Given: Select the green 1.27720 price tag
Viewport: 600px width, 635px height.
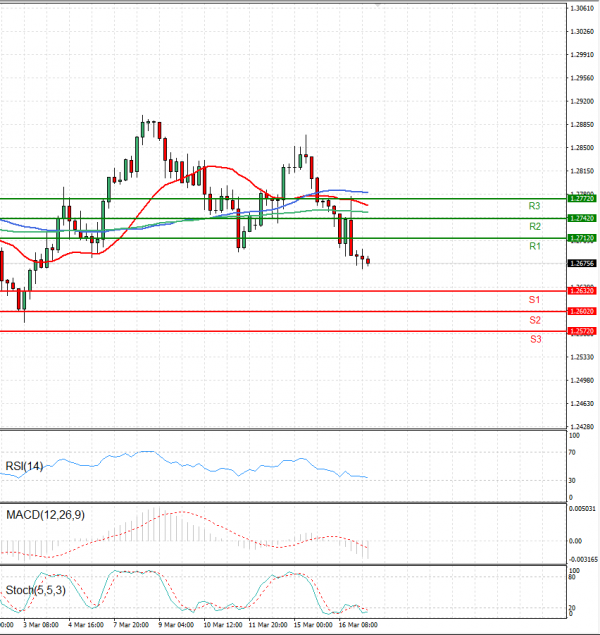Looking at the screenshot, I should 582,198.
